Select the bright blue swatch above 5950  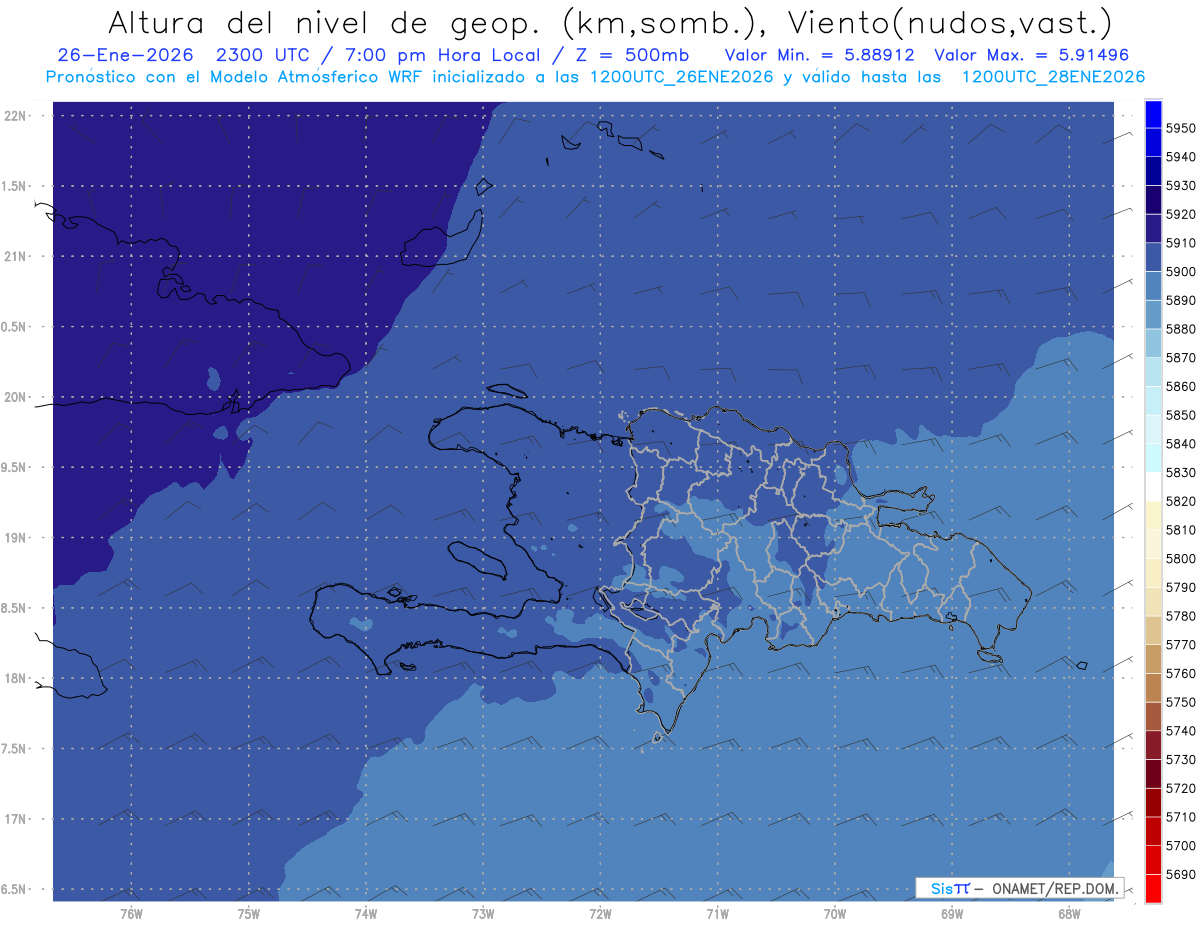tap(1153, 114)
